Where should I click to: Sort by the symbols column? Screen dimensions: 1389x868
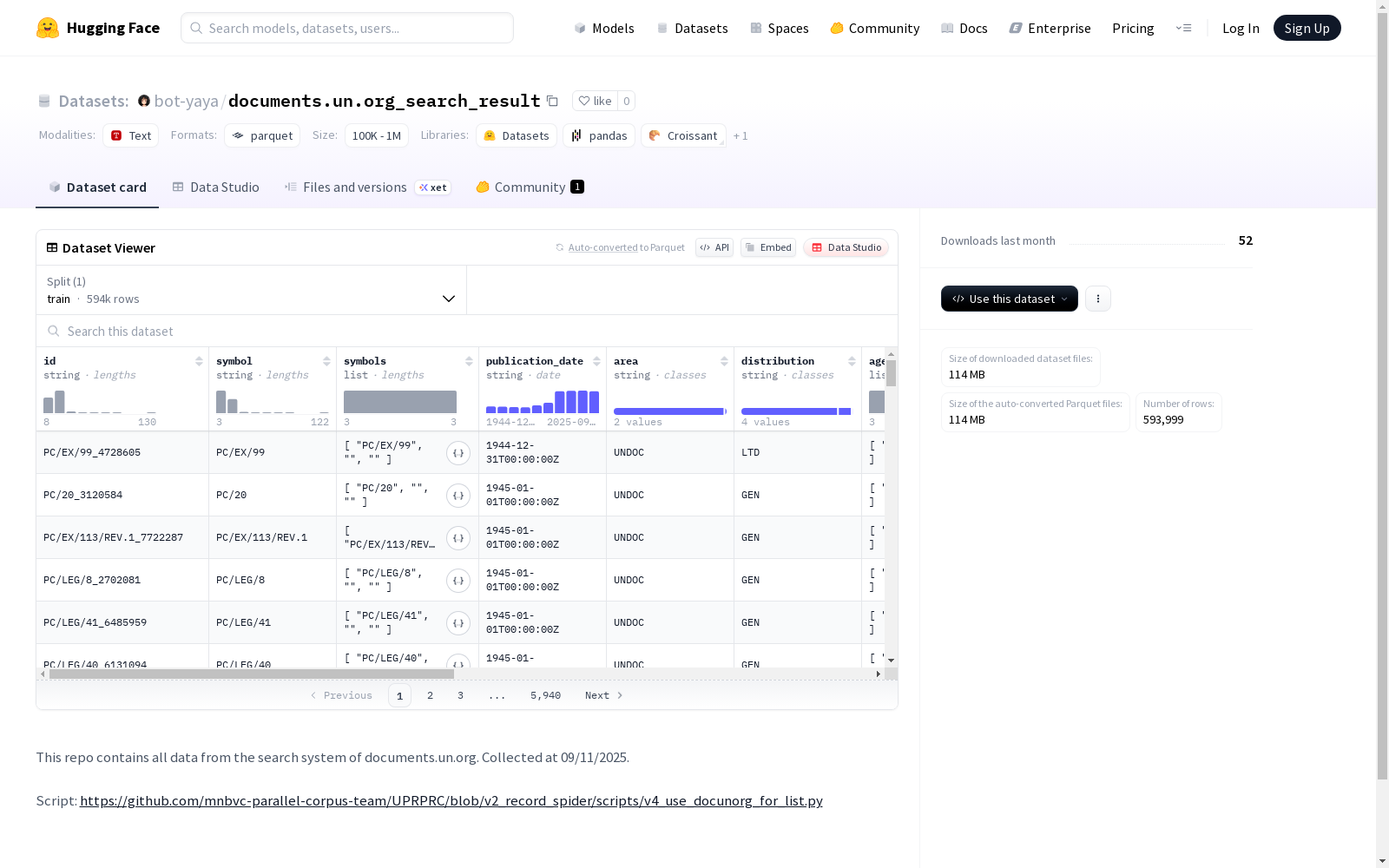point(469,361)
